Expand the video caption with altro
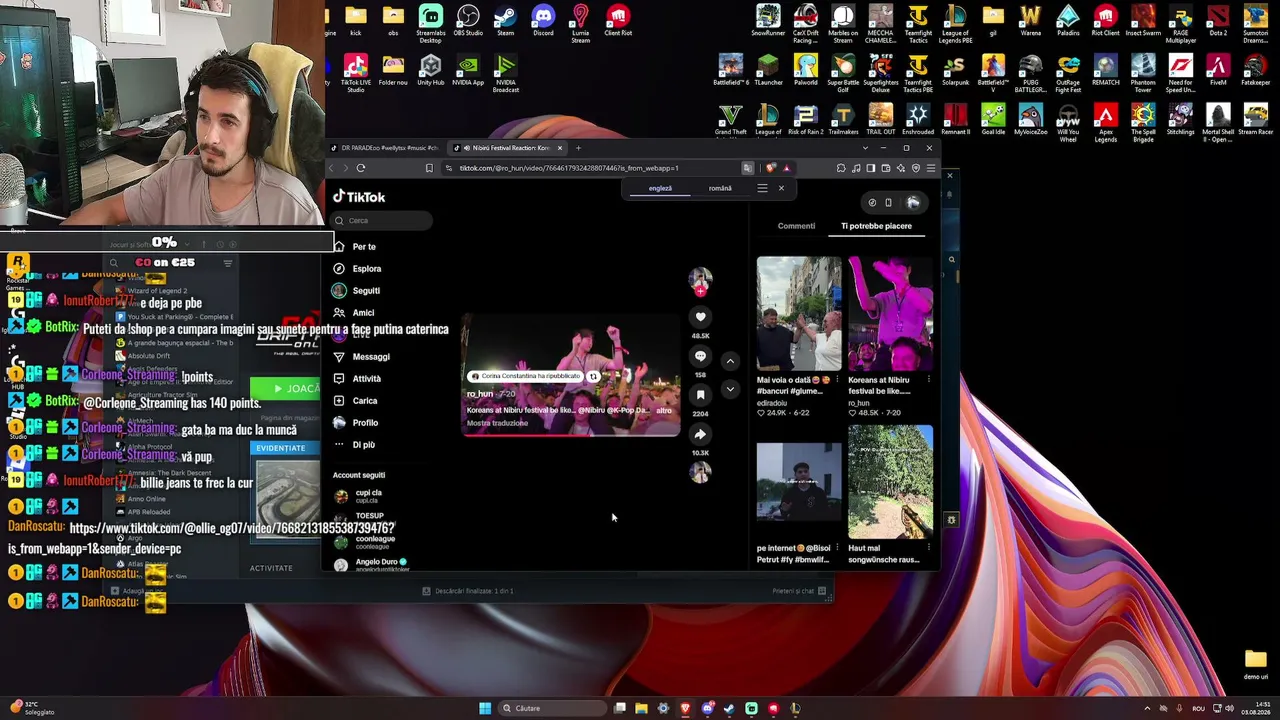 pyautogui.click(x=664, y=410)
